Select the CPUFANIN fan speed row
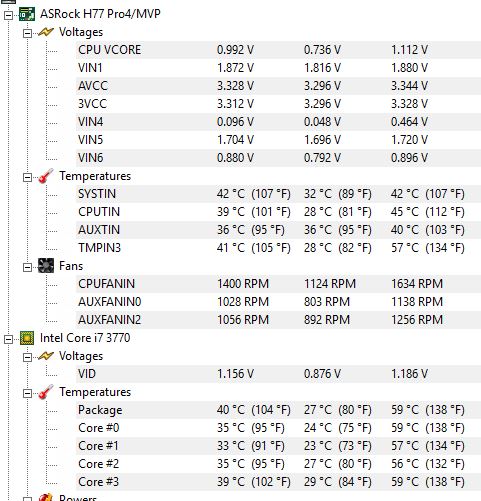The width and height of the screenshot is (481, 501). click(x=278, y=284)
